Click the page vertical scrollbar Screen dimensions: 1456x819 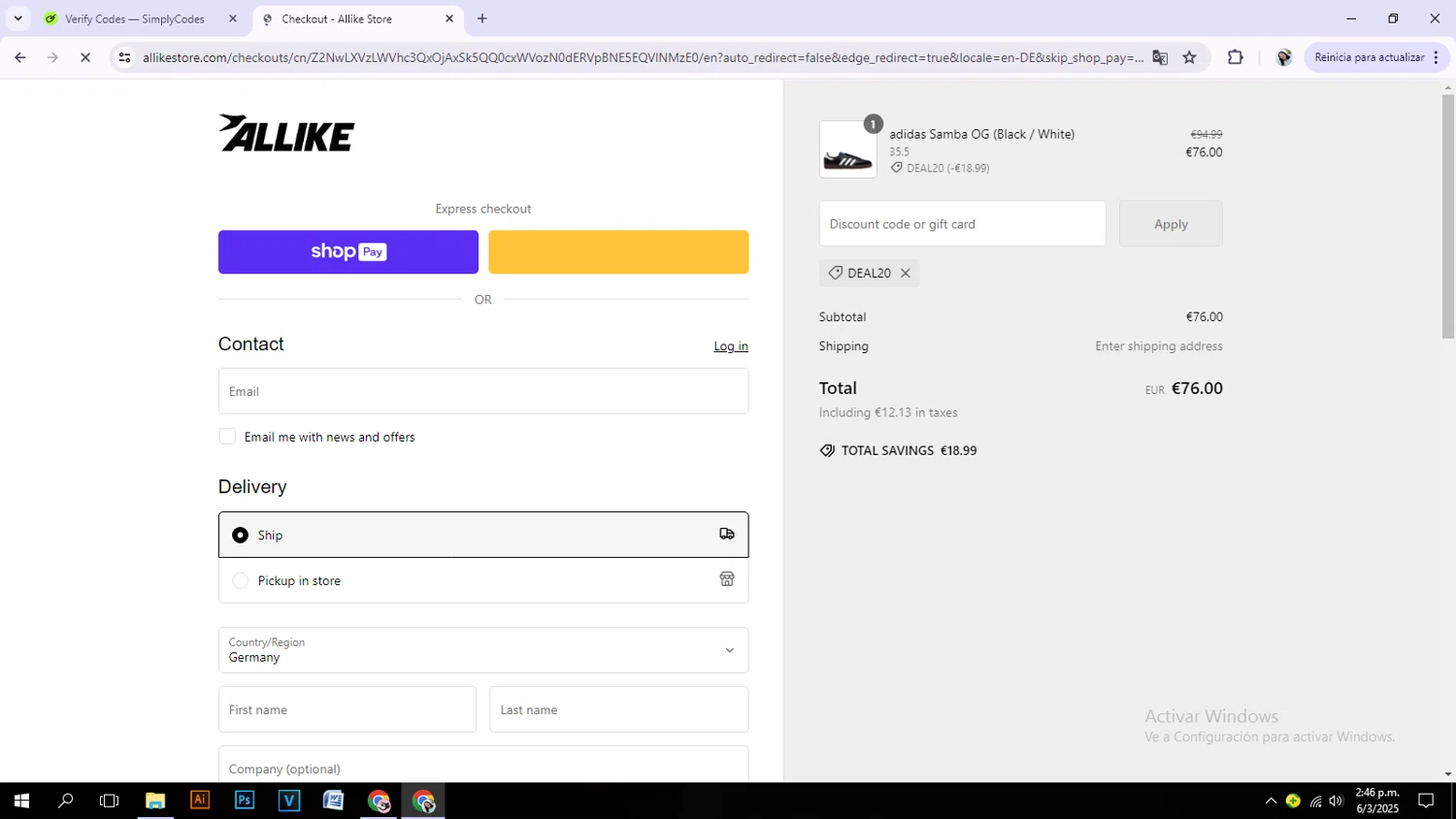[x=1447, y=215]
